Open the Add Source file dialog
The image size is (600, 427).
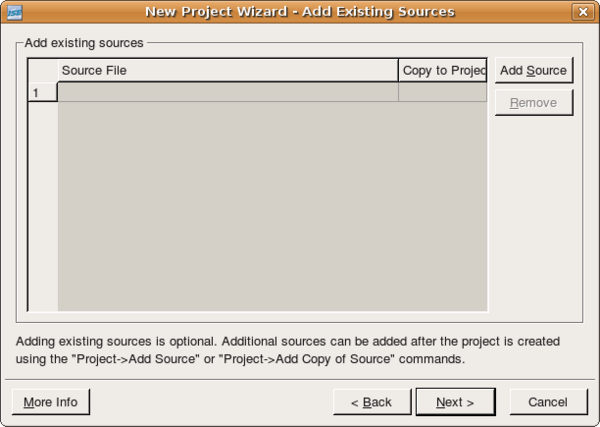tap(534, 70)
